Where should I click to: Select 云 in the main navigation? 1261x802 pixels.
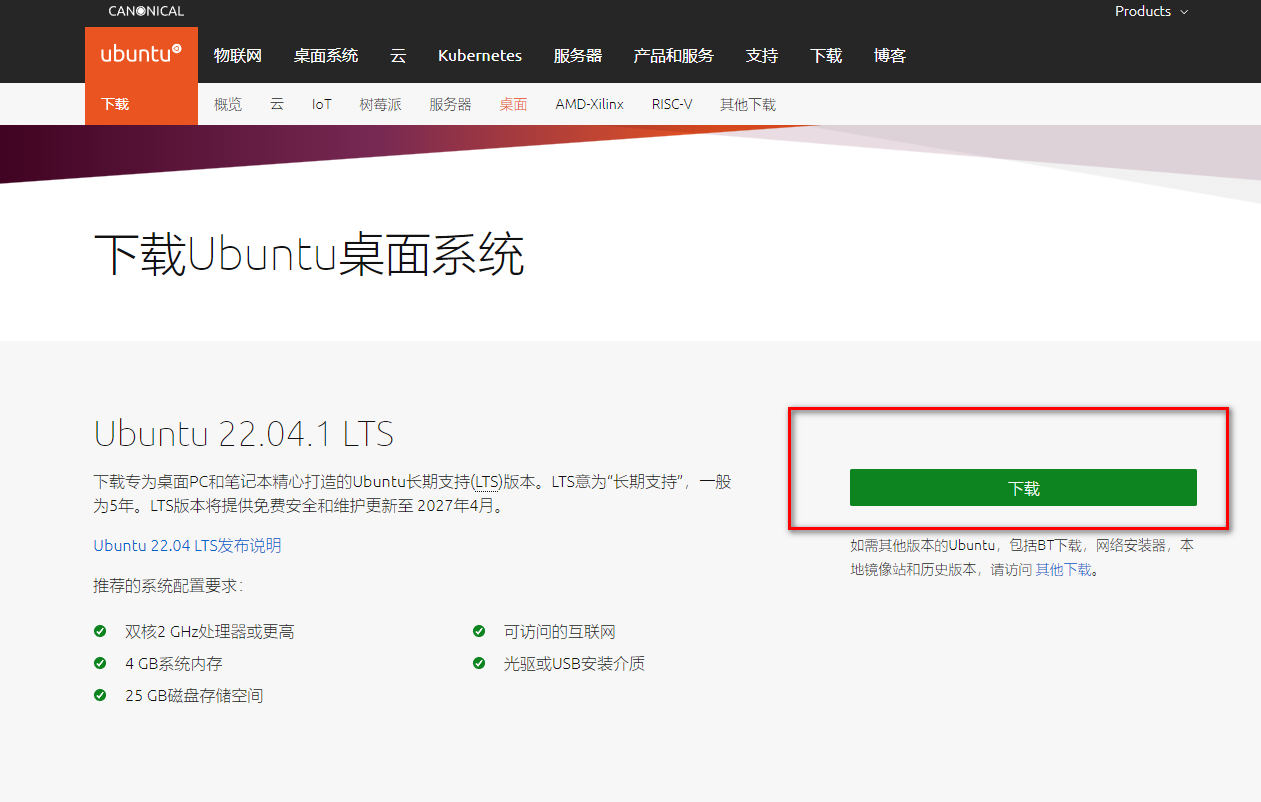[398, 55]
